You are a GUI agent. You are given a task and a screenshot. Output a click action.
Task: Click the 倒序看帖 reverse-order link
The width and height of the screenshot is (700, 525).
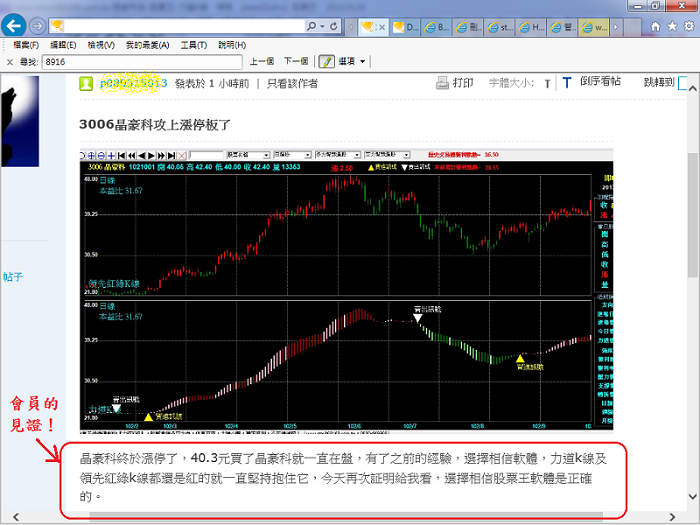[600, 81]
